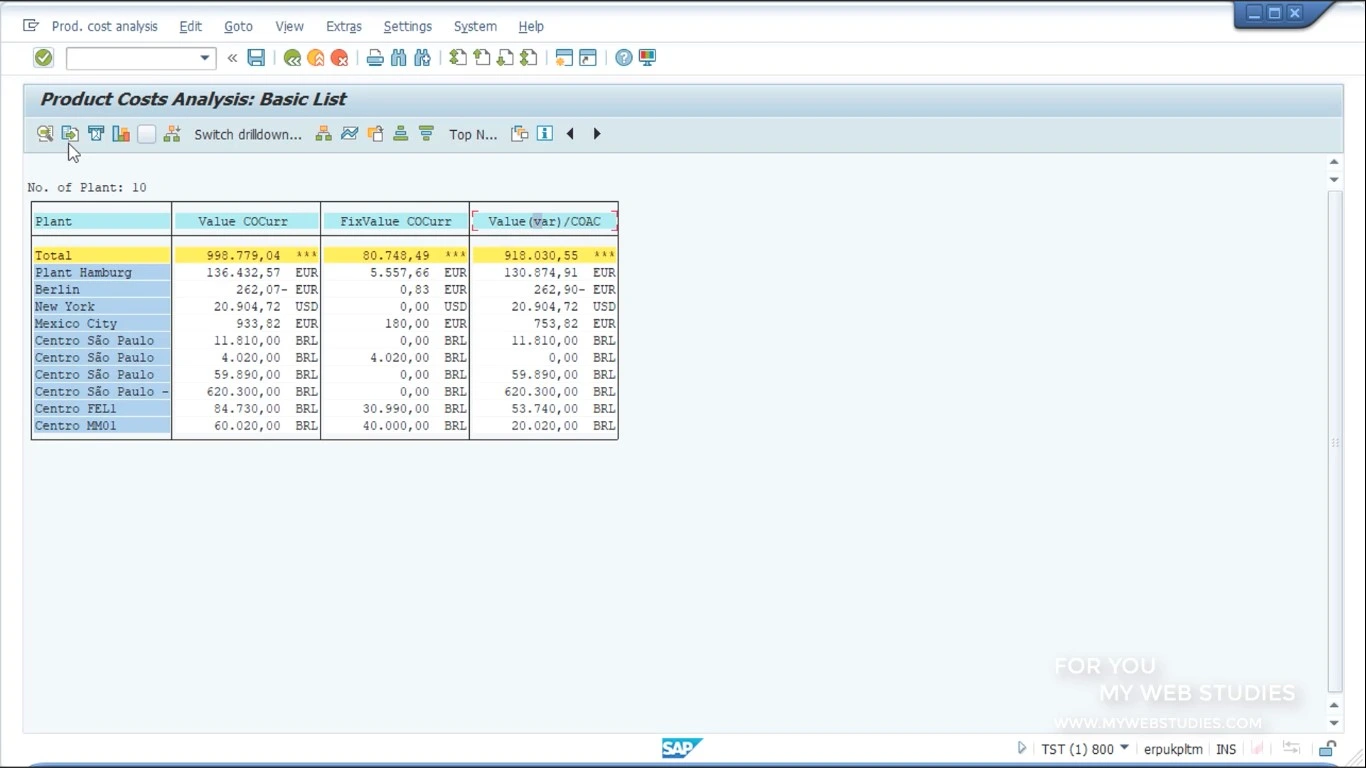
Task: Select the Plant Hamburg row
Action: pos(102,272)
